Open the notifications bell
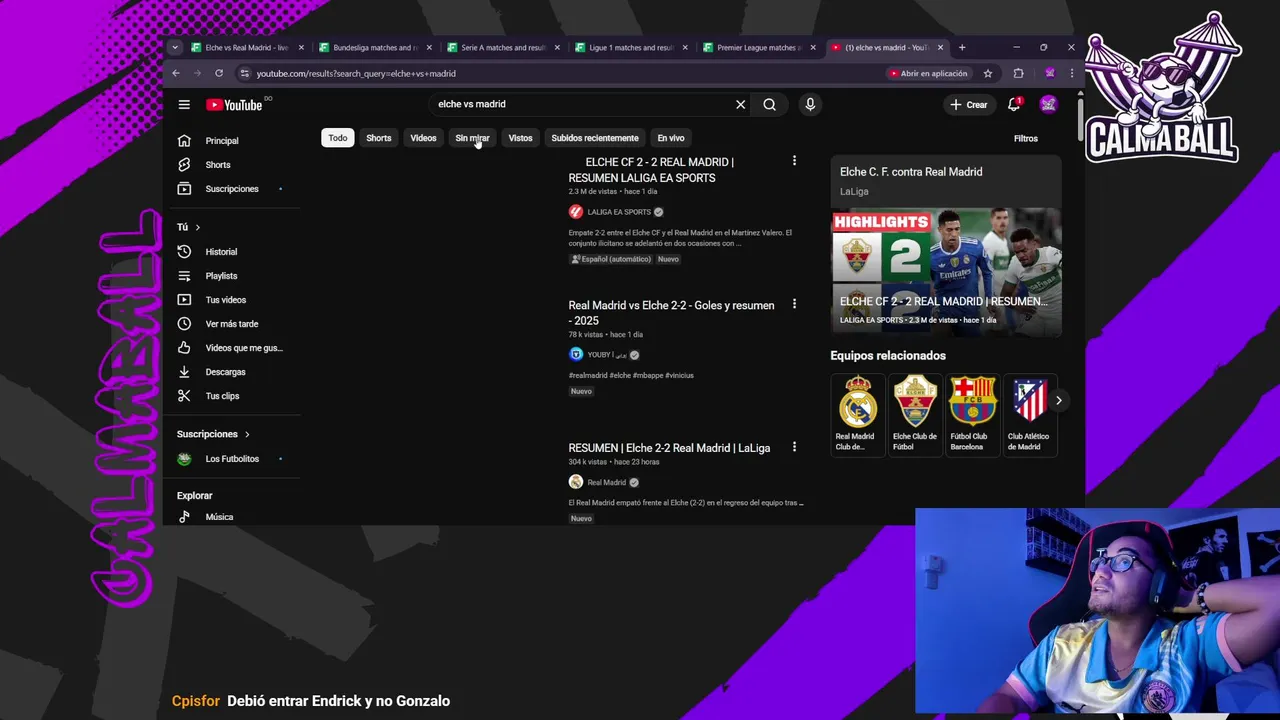This screenshot has height=720, width=1280. pyautogui.click(x=1014, y=104)
